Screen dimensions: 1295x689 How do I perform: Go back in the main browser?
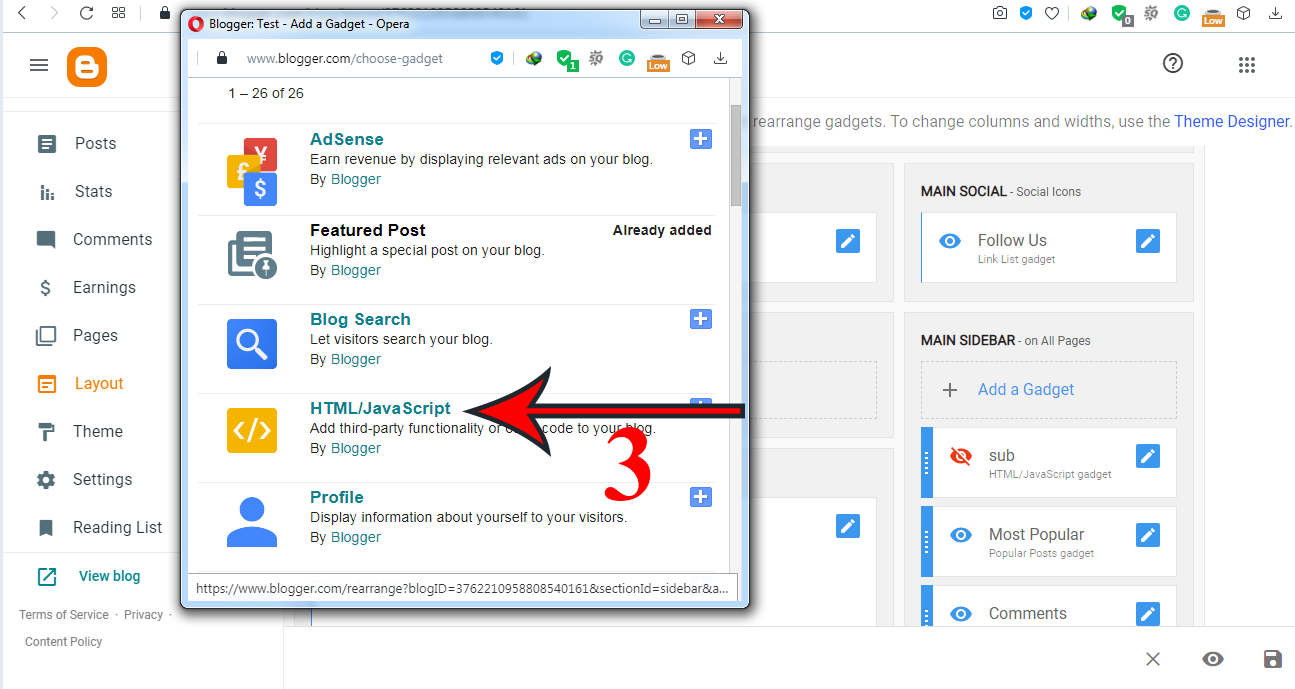click(22, 13)
